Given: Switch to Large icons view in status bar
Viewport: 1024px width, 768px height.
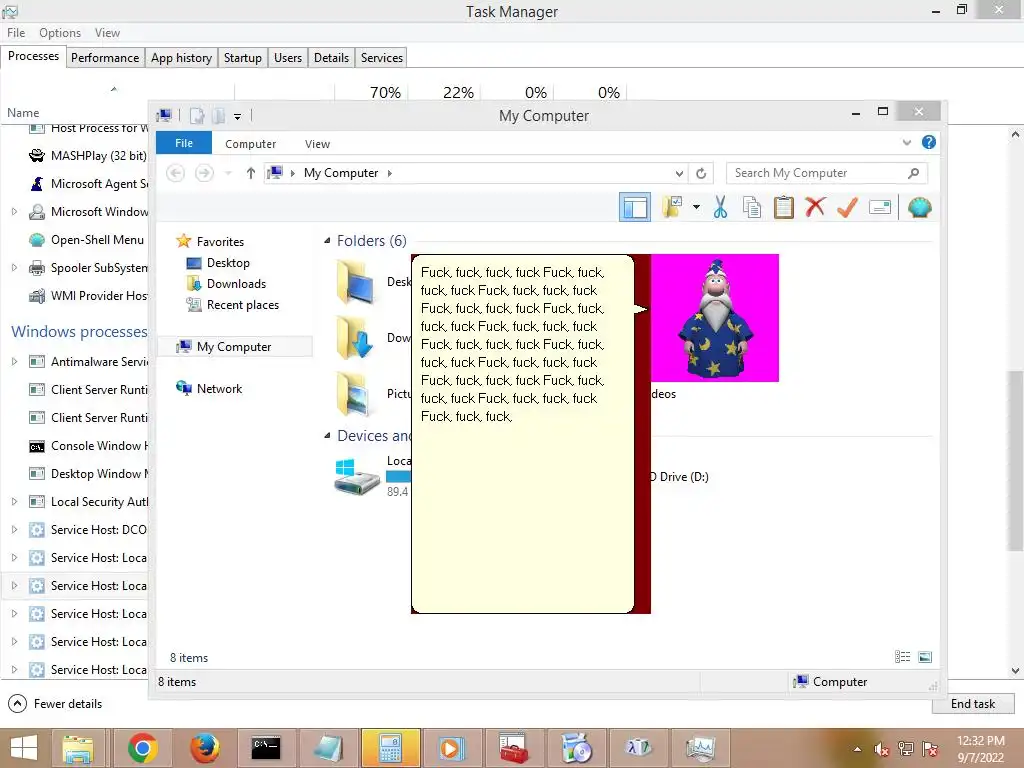Looking at the screenshot, I should pos(925,657).
